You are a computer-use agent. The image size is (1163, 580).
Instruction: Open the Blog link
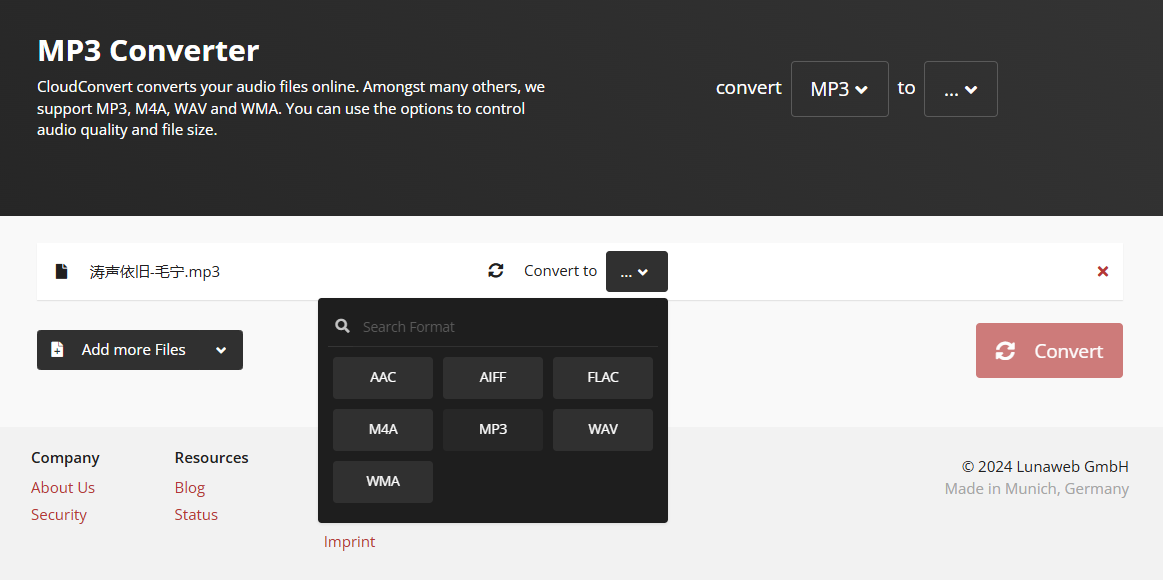tap(190, 487)
